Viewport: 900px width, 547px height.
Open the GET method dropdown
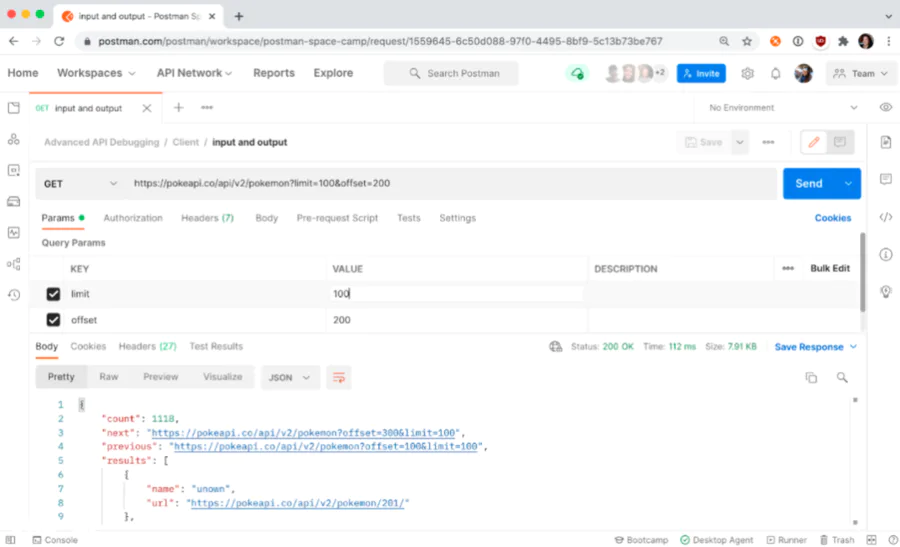pyautogui.click(x=80, y=184)
